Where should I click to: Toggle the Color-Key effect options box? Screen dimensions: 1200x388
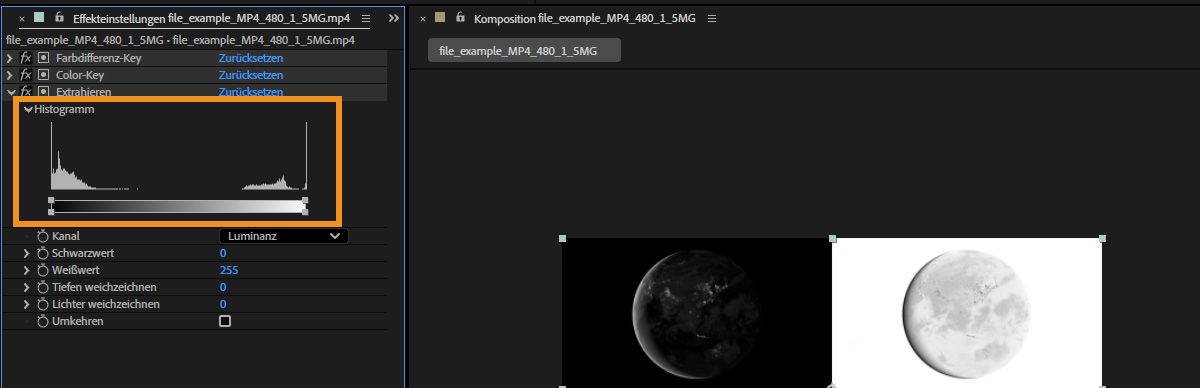click(x=43, y=75)
